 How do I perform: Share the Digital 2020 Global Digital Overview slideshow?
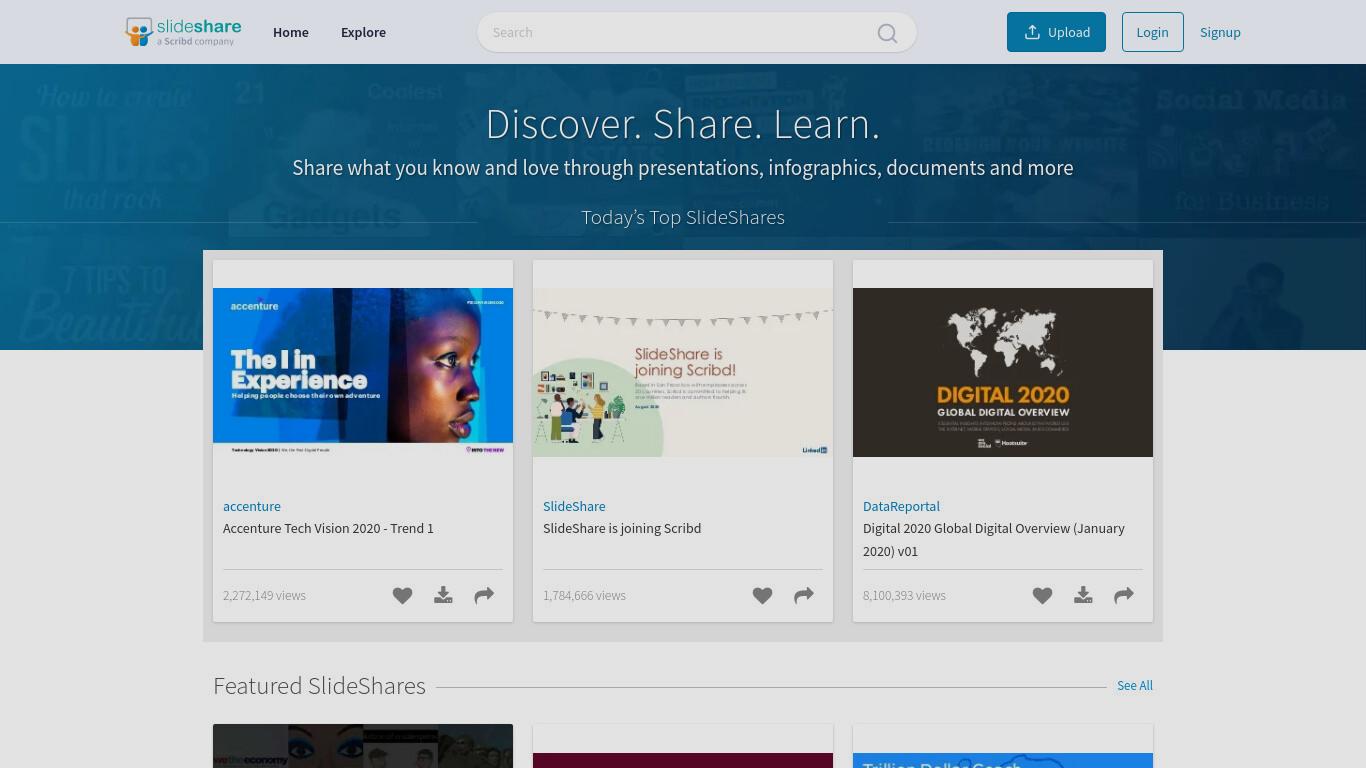click(1124, 596)
